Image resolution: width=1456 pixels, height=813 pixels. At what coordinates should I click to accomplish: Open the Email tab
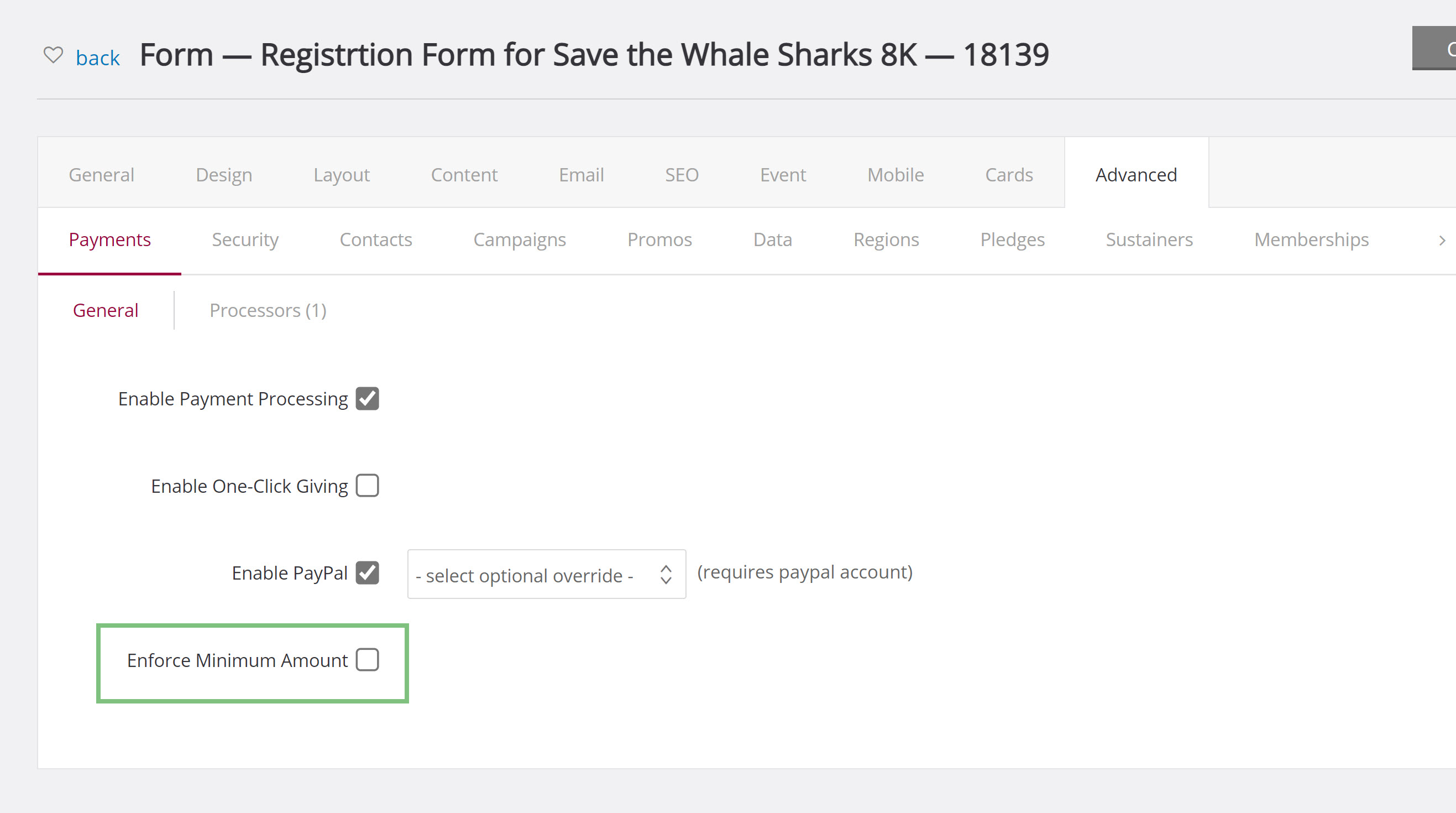point(581,175)
